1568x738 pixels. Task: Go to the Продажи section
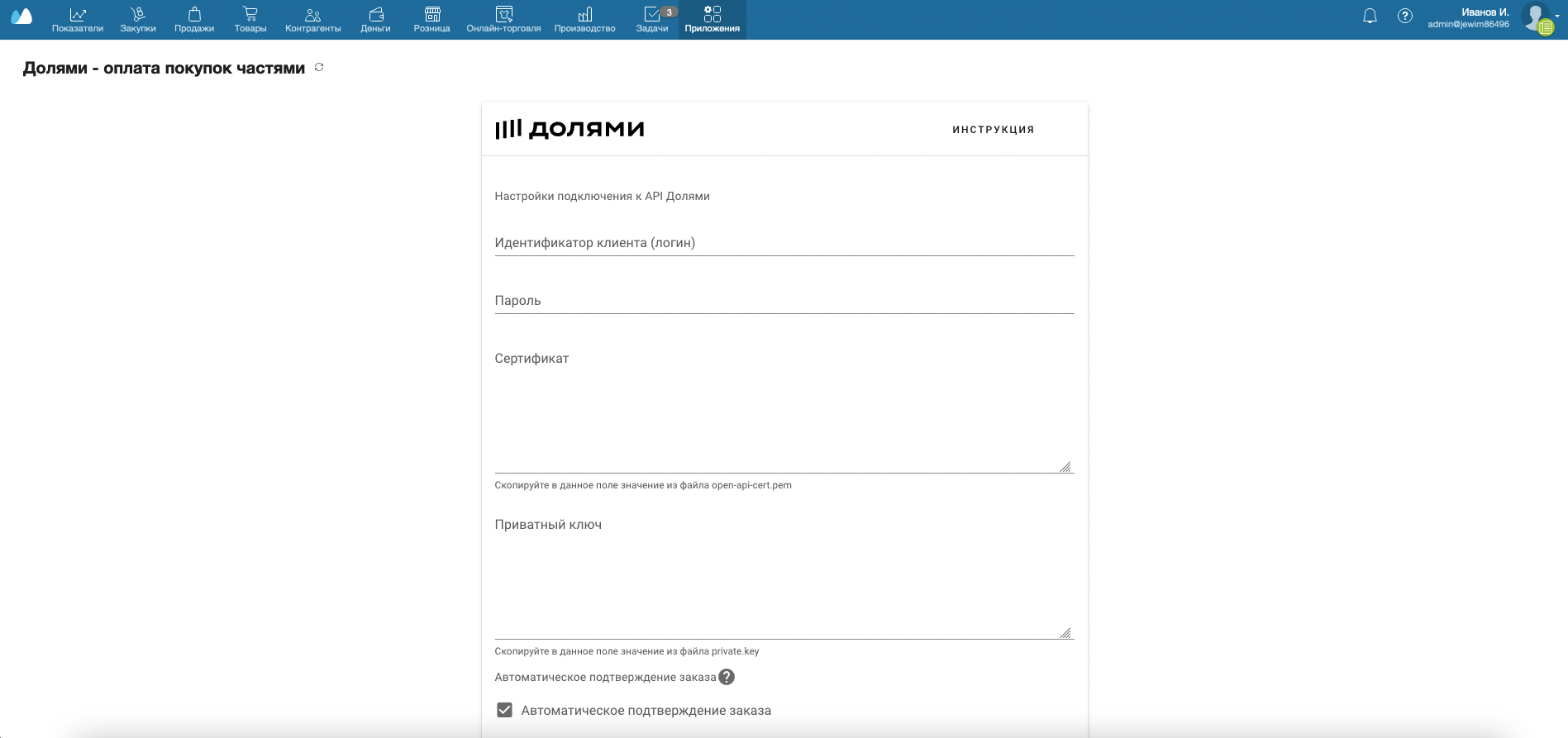[x=194, y=20]
